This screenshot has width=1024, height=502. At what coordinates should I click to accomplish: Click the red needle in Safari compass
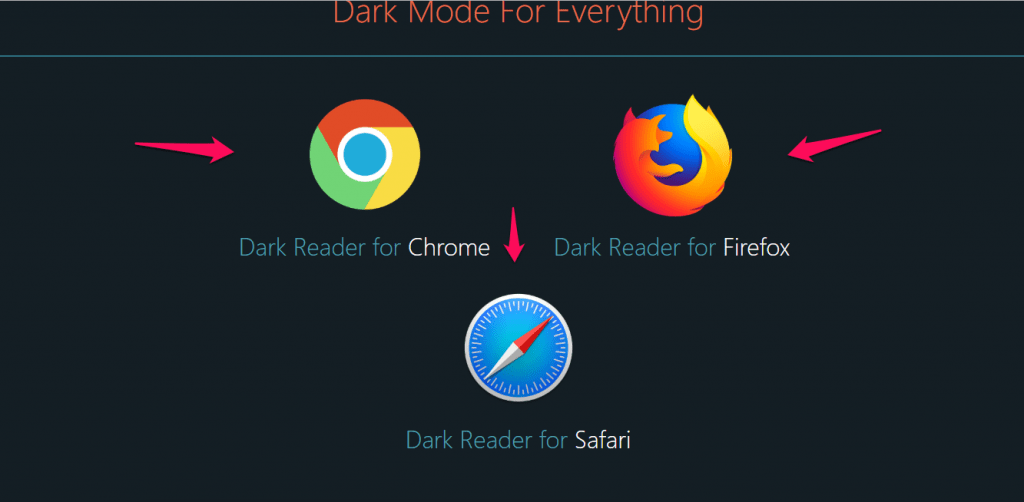pos(536,331)
